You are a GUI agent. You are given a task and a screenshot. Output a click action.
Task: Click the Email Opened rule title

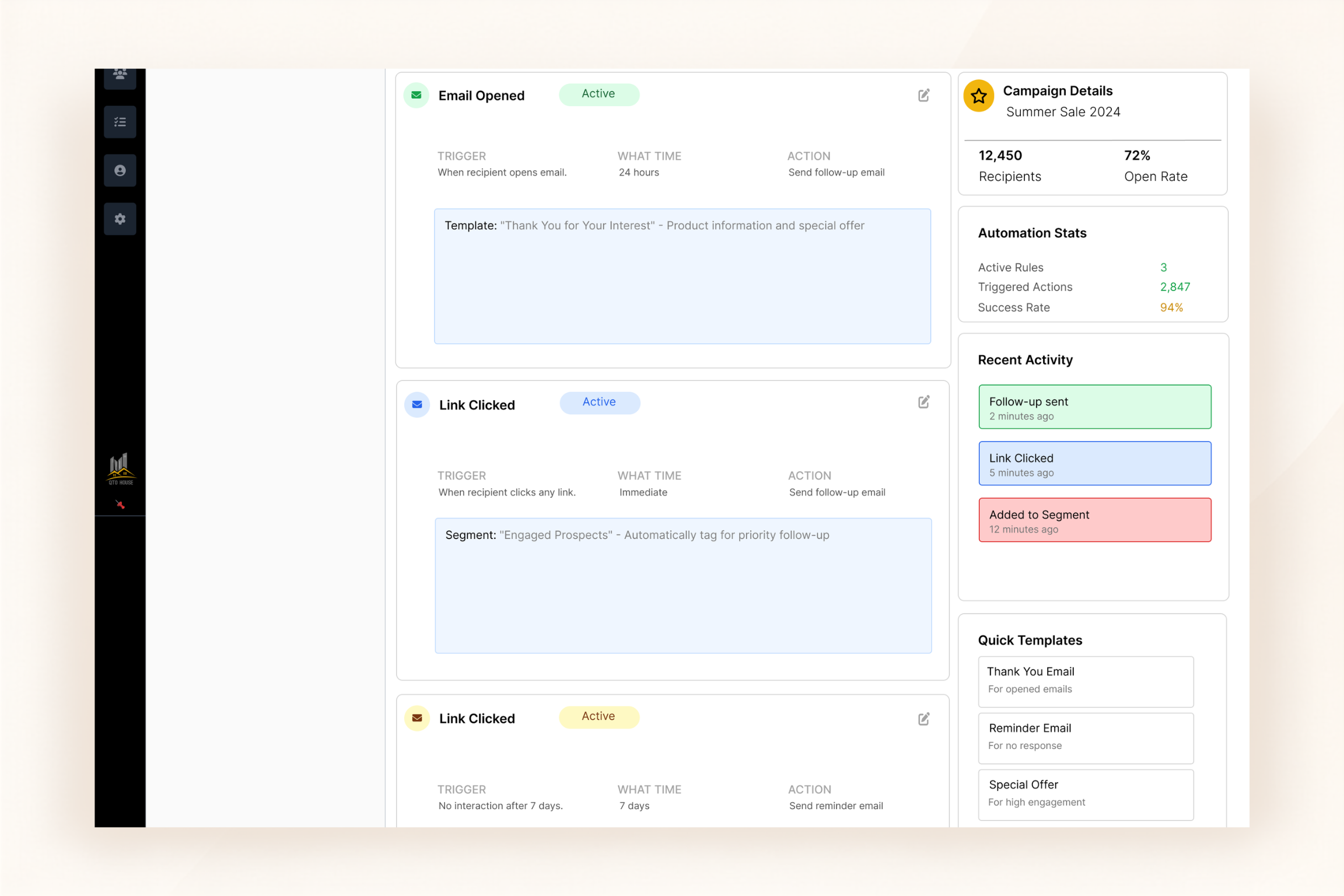click(481, 96)
